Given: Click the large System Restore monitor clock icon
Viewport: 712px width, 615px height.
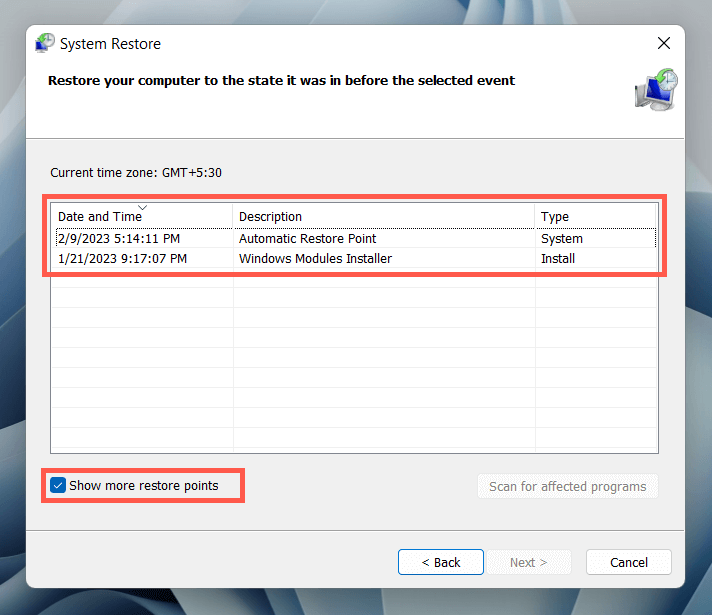Looking at the screenshot, I should [656, 89].
